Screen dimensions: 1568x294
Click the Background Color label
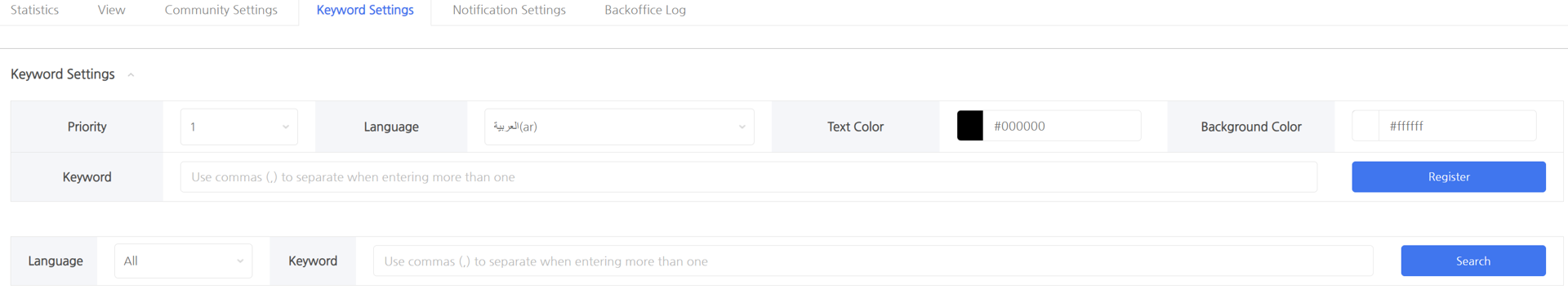tap(1251, 127)
